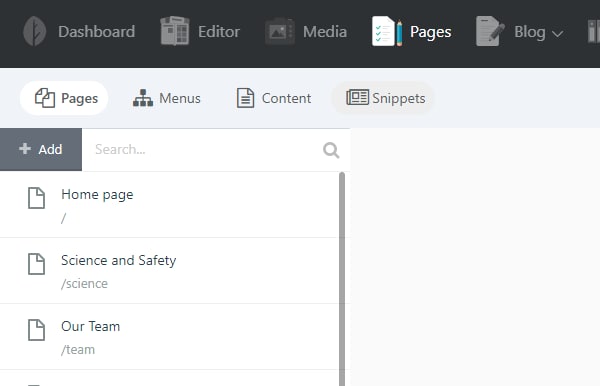The width and height of the screenshot is (600, 386).
Task: Click the Editor building icon
Action: click(x=175, y=31)
